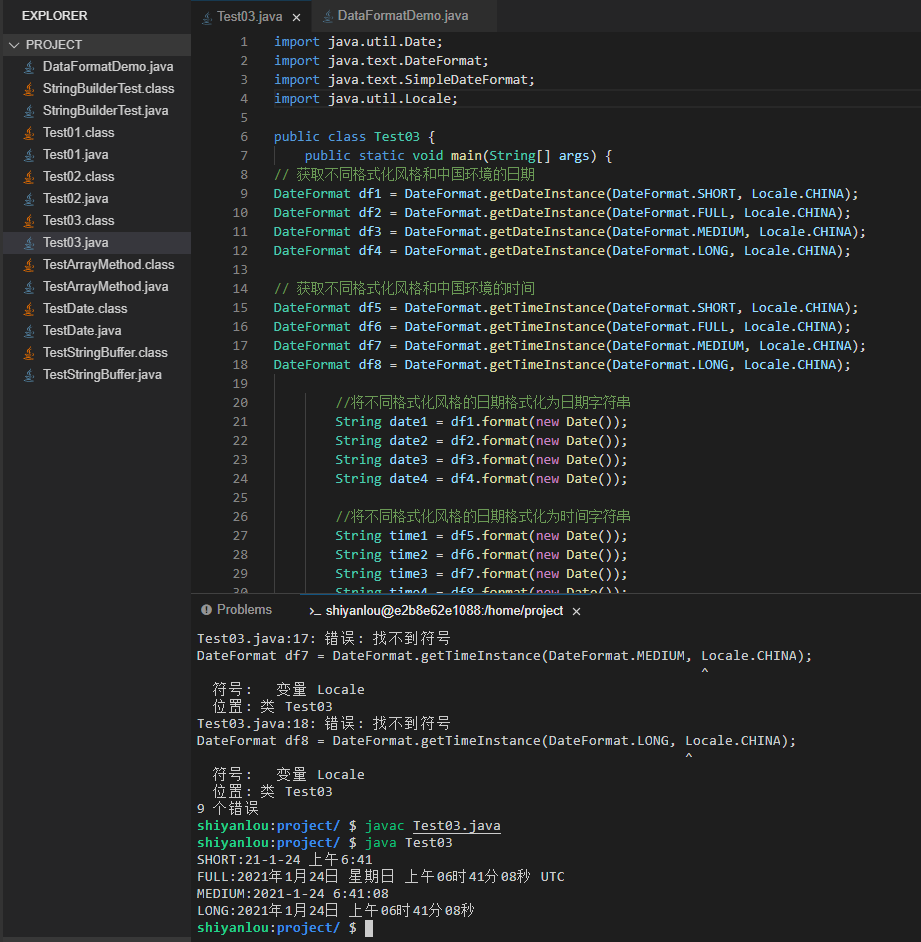Click the 'Test03.java:18' error message in terminal
Viewport: 921px width, 942px height.
[324, 723]
